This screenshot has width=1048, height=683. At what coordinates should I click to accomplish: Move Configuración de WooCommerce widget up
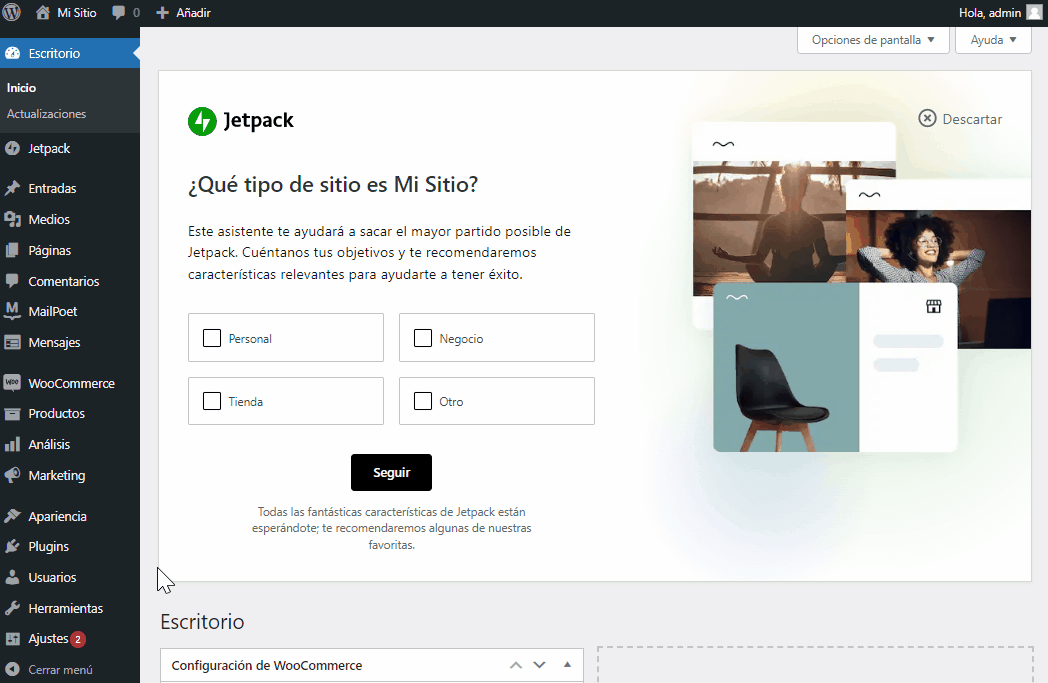(515, 665)
